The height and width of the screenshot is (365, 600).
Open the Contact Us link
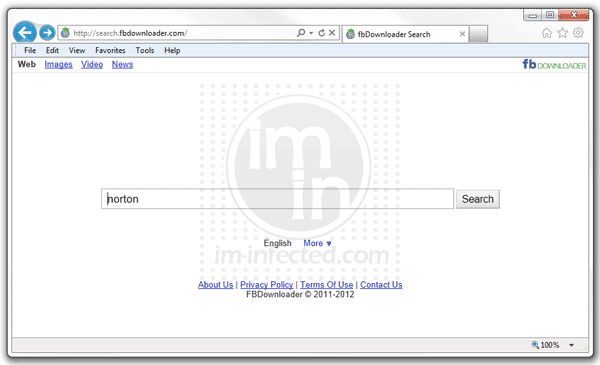coord(381,285)
